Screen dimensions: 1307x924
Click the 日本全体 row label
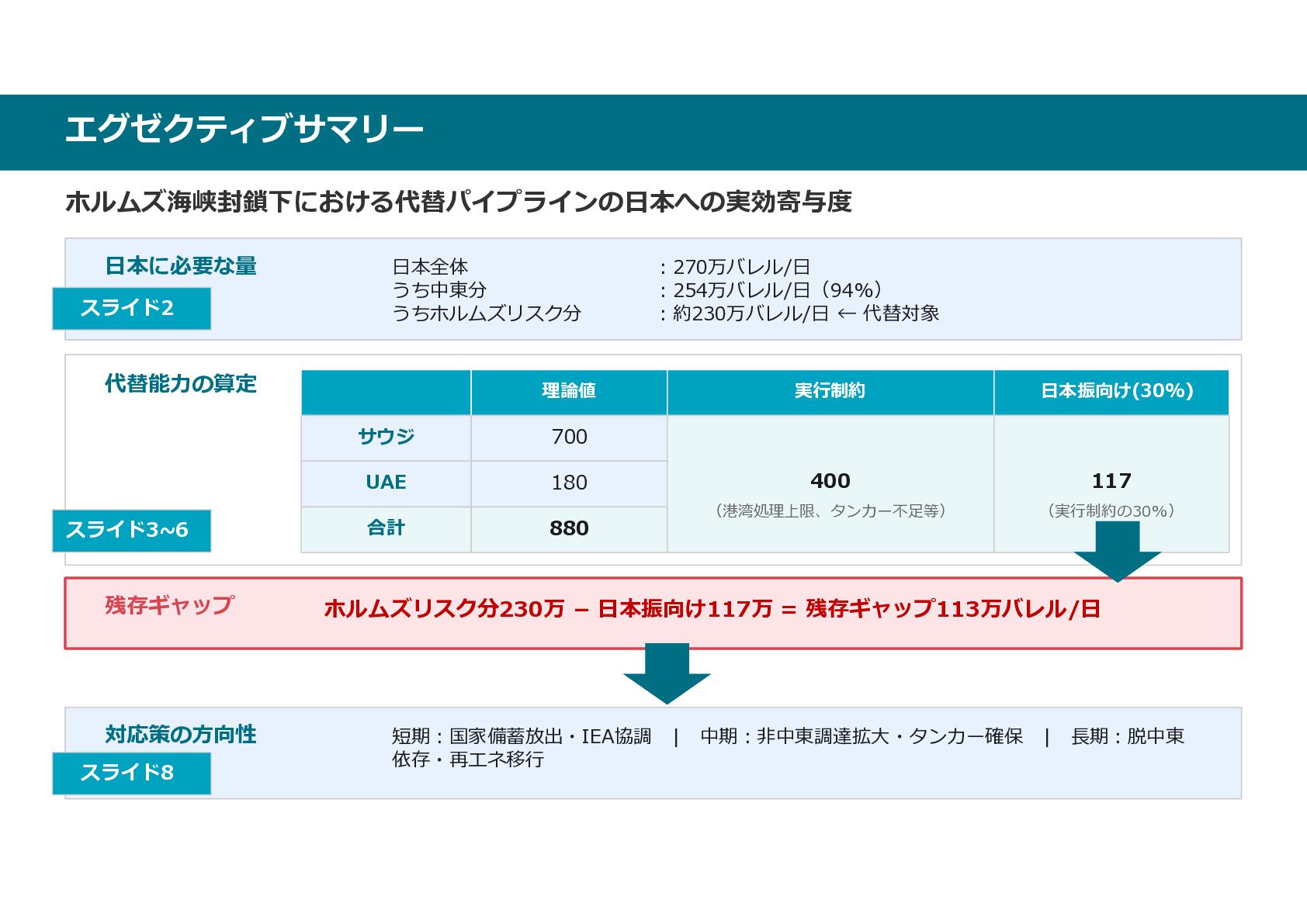(430, 267)
